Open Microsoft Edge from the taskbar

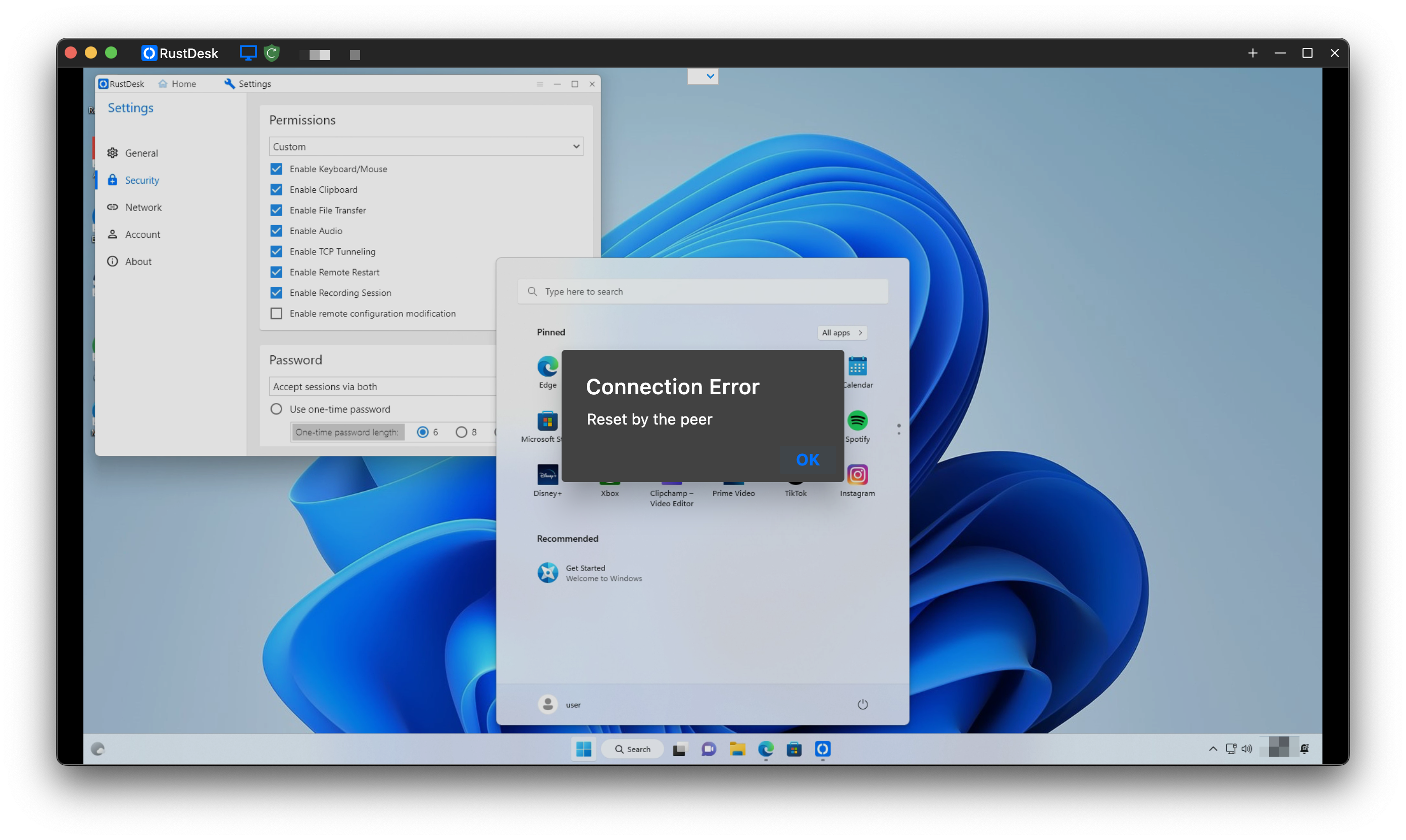(x=766, y=749)
